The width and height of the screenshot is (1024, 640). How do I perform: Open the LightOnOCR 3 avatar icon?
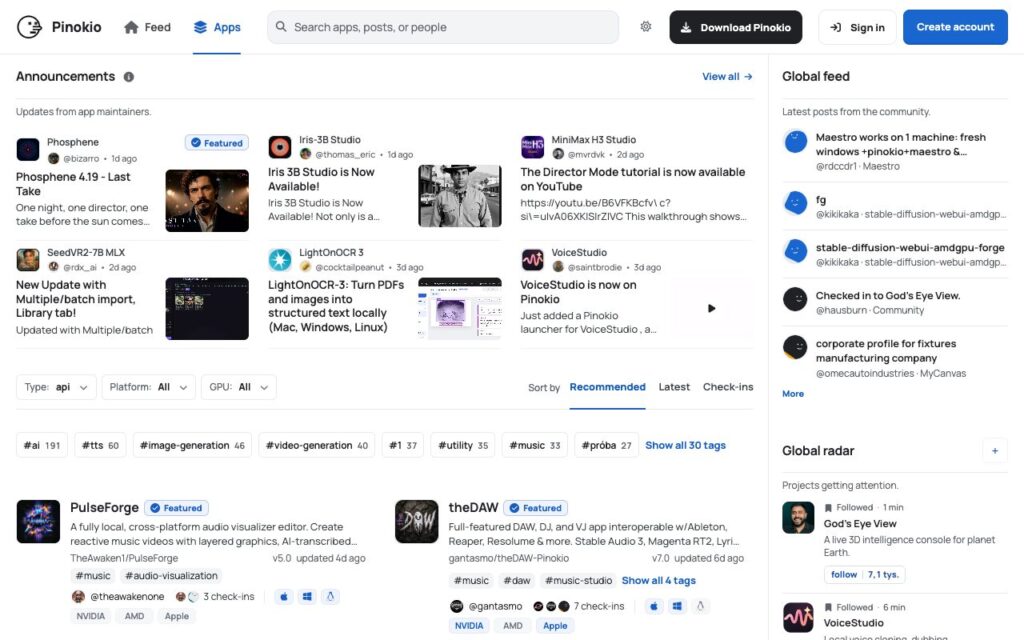(280, 259)
